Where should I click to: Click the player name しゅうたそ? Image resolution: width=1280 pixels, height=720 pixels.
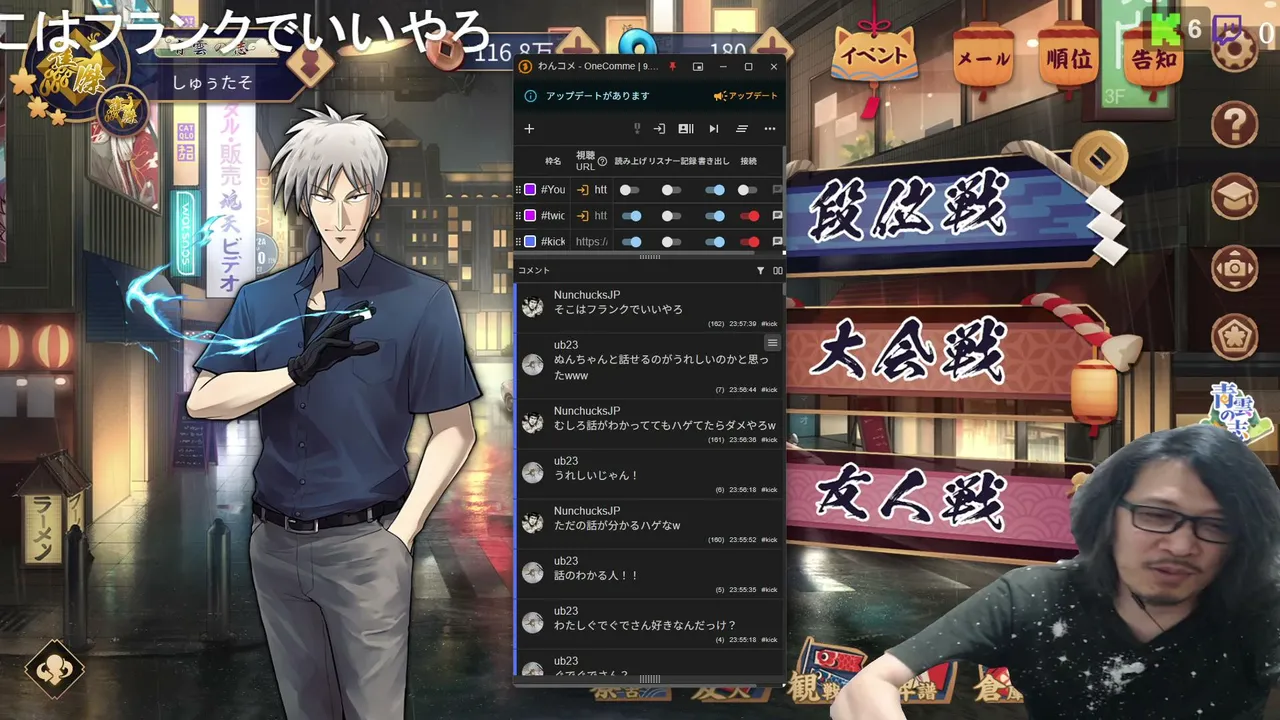click(212, 82)
